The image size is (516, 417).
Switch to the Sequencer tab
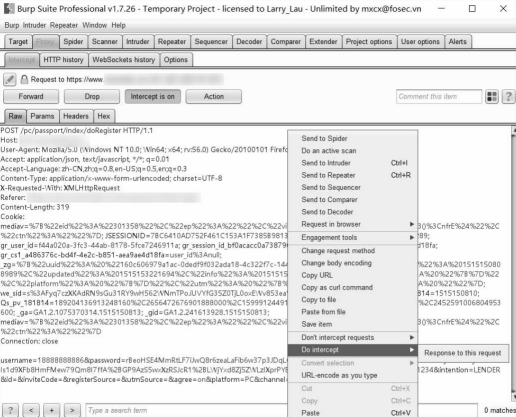tap(211, 42)
